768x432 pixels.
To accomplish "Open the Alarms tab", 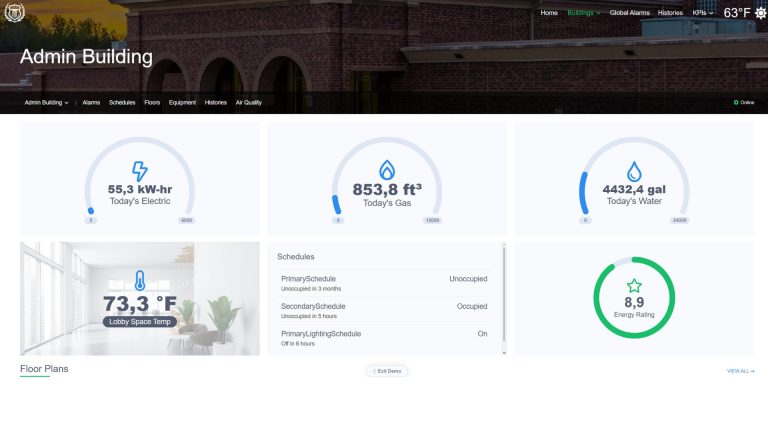I will pos(91,102).
